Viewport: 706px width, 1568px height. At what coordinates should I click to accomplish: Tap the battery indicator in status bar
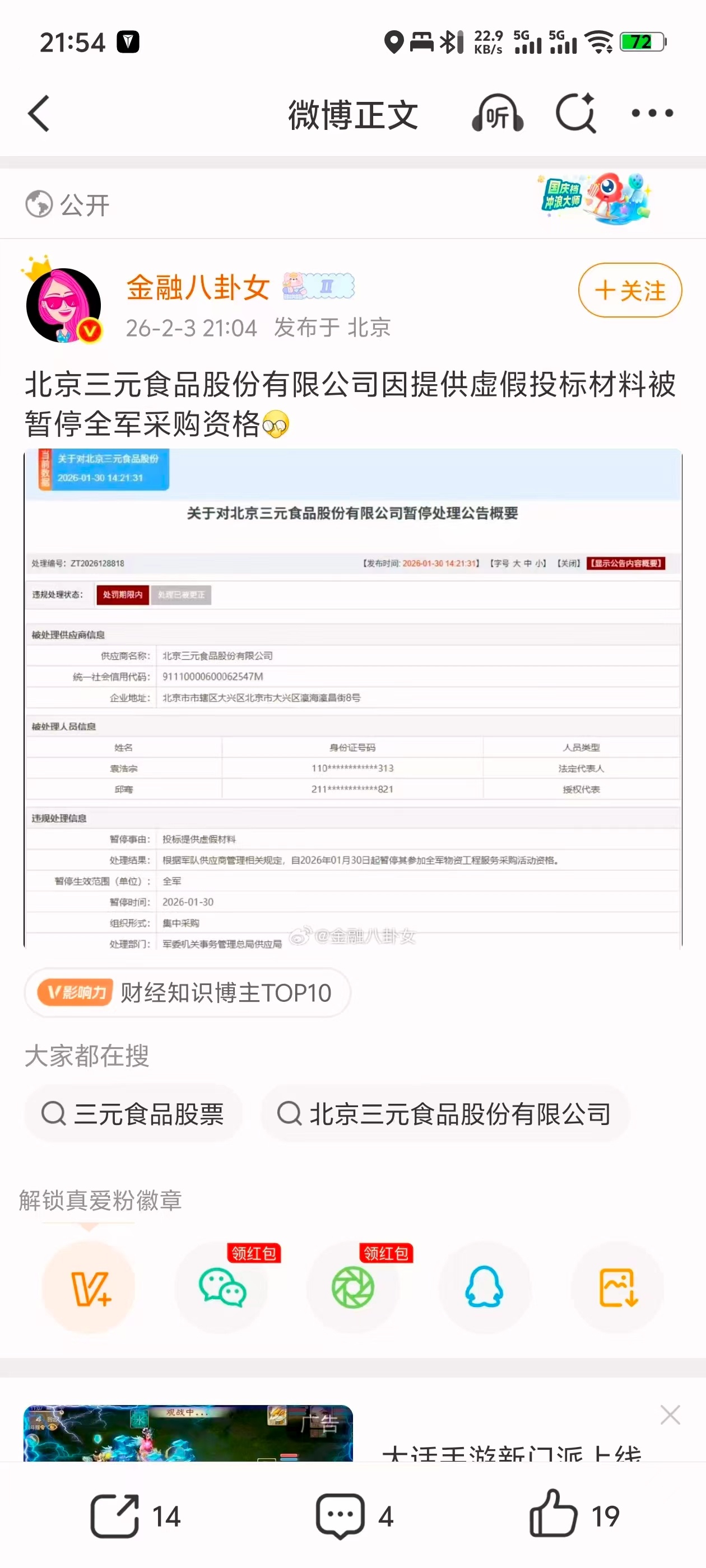tap(643, 42)
